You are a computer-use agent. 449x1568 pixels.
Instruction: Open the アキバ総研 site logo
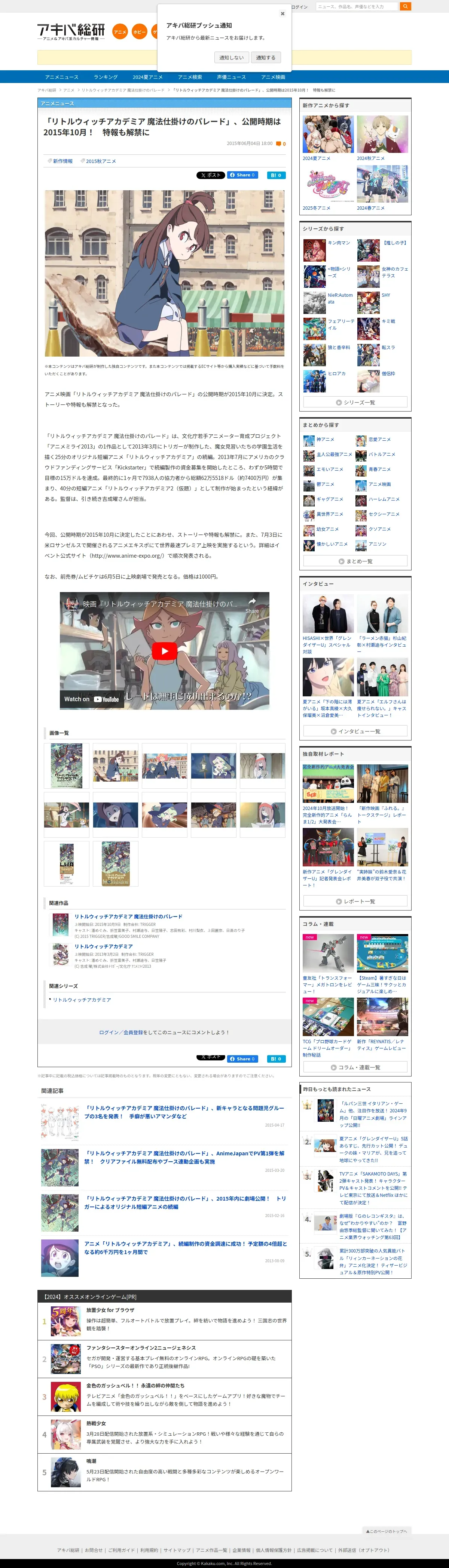pyautogui.click(x=71, y=31)
